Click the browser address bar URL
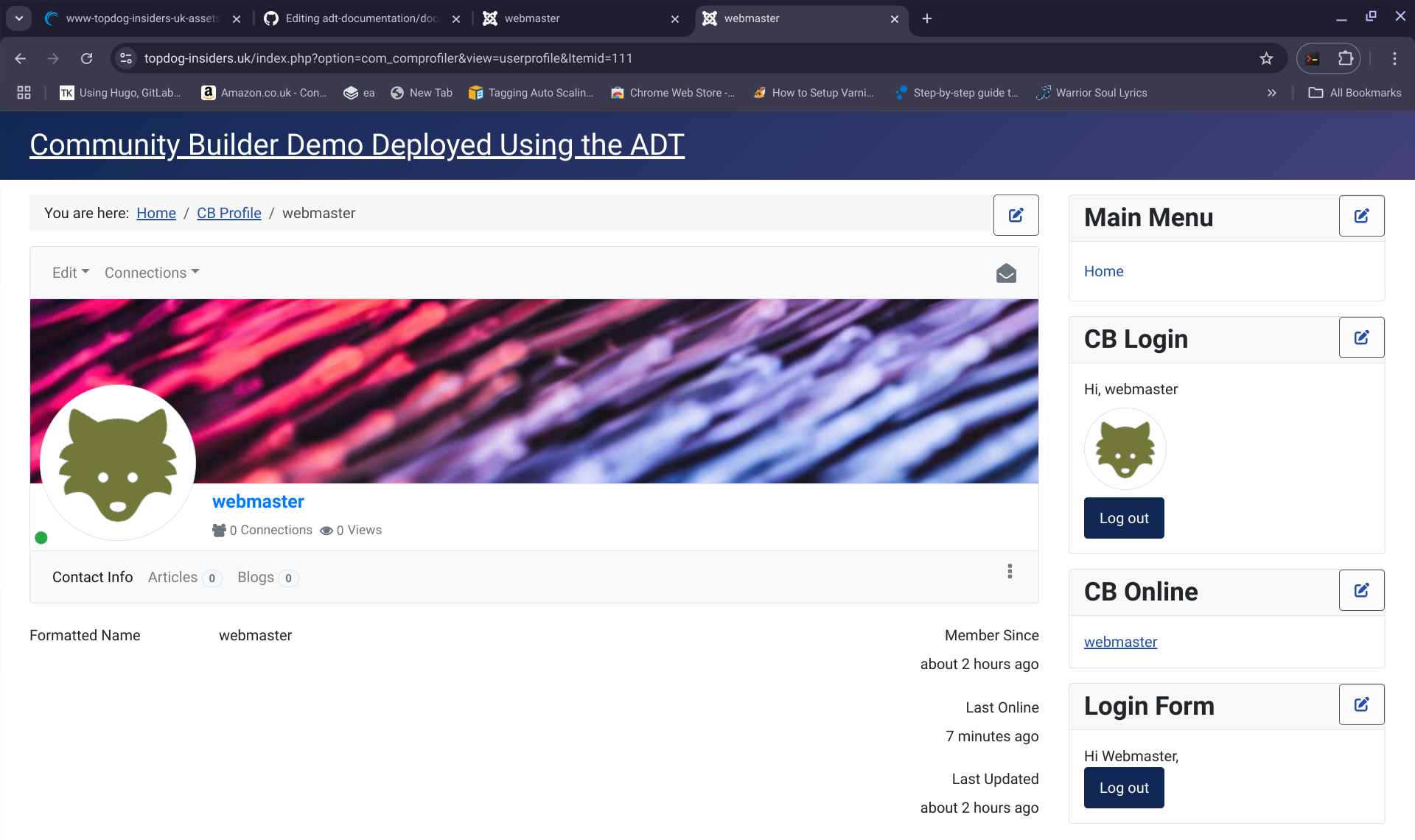Screen dimensions: 1415x840 click(x=388, y=58)
